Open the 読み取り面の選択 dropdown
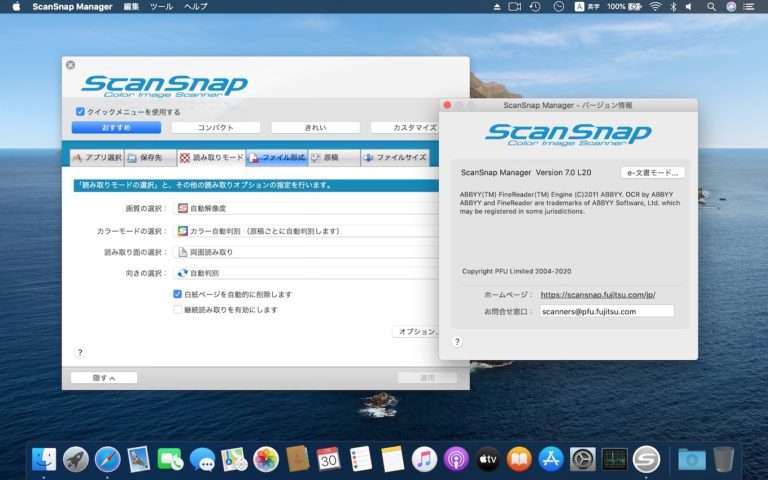The width and height of the screenshot is (768, 480). [305, 252]
